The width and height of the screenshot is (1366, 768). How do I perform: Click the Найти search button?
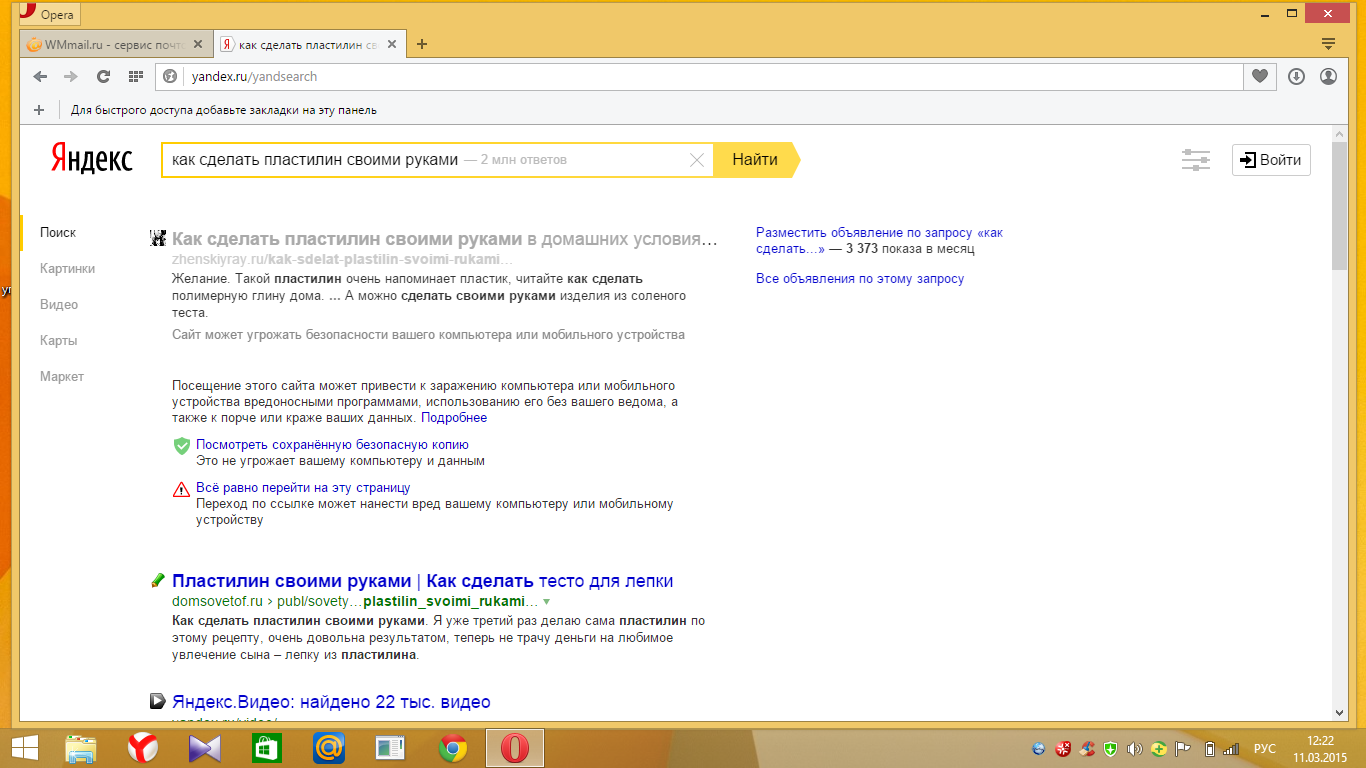click(x=755, y=160)
